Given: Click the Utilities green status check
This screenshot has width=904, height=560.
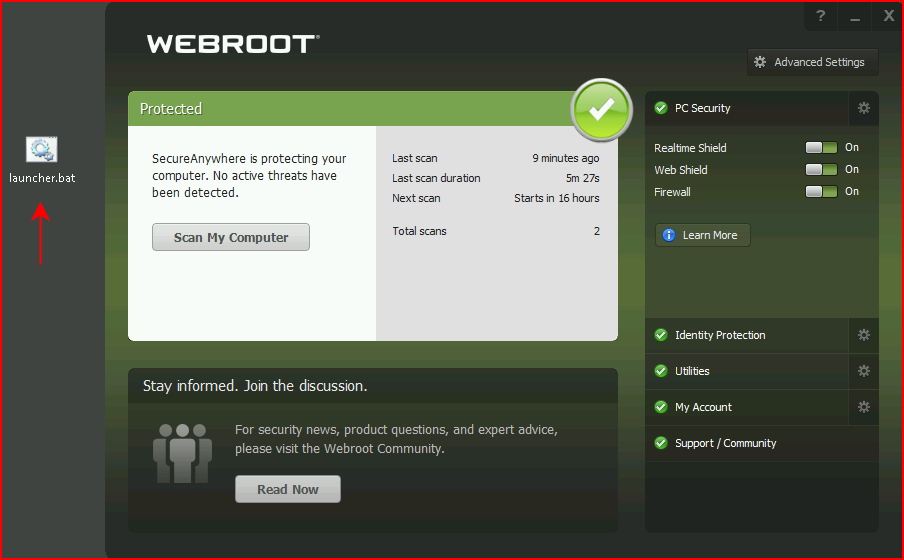Looking at the screenshot, I should pyautogui.click(x=661, y=371).
